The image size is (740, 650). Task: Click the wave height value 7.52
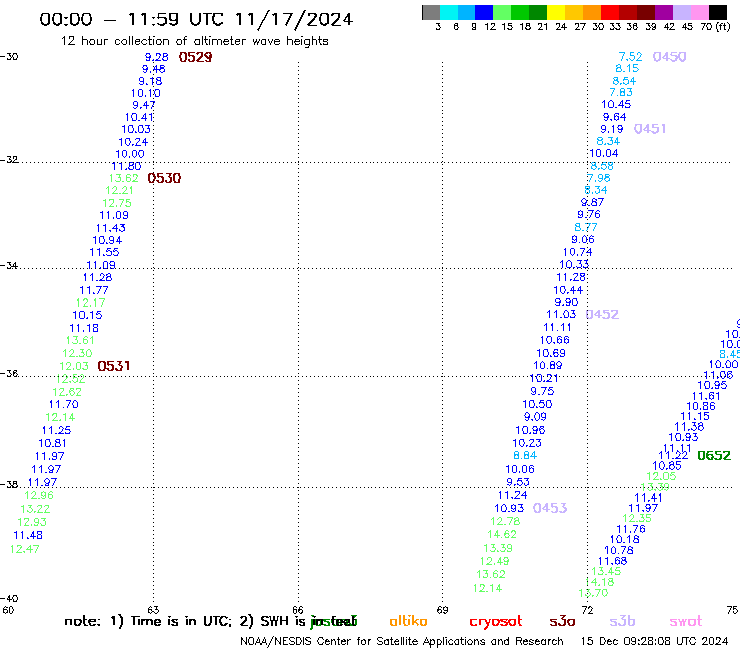631,57
